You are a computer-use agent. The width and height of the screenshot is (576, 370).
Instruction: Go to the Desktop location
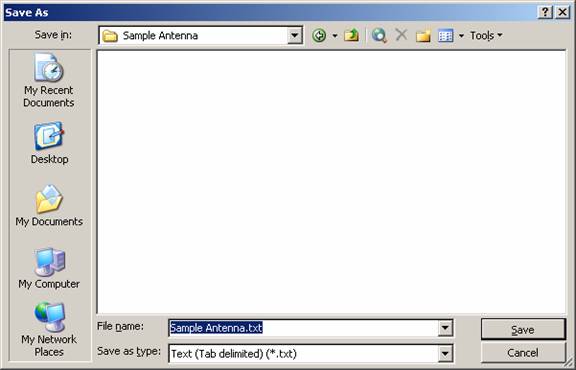pyautogui.click(x=49, y=143)
